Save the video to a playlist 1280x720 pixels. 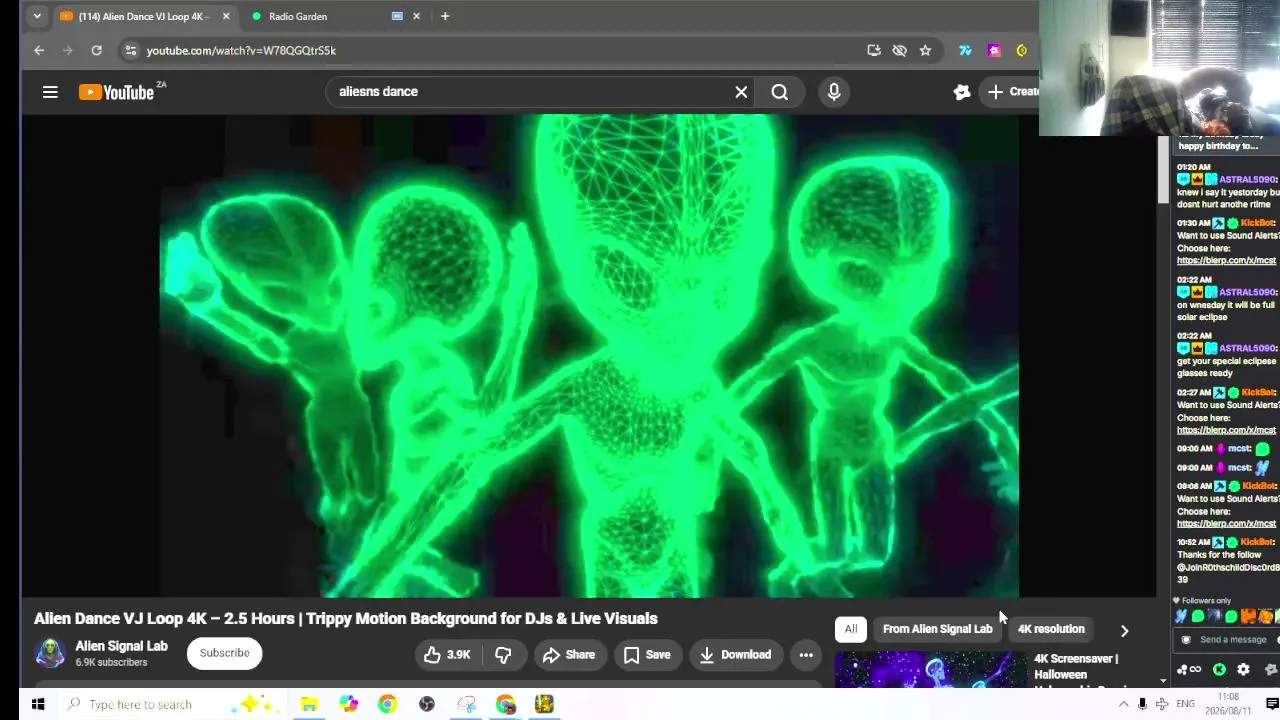coord(647,655)
